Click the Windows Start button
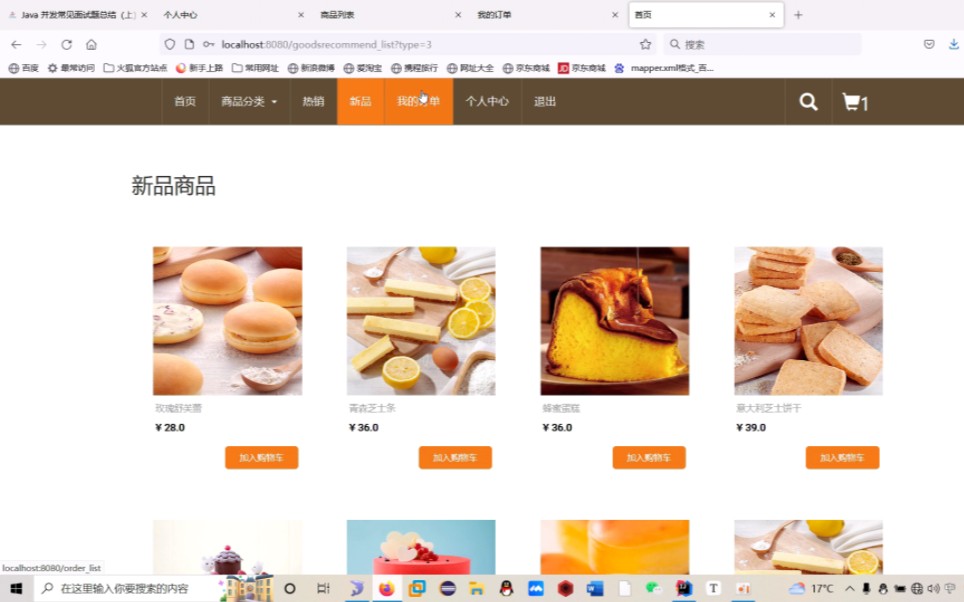Image resolution: width=964 pixels, height=602 pixels. [x=15, y=590]
